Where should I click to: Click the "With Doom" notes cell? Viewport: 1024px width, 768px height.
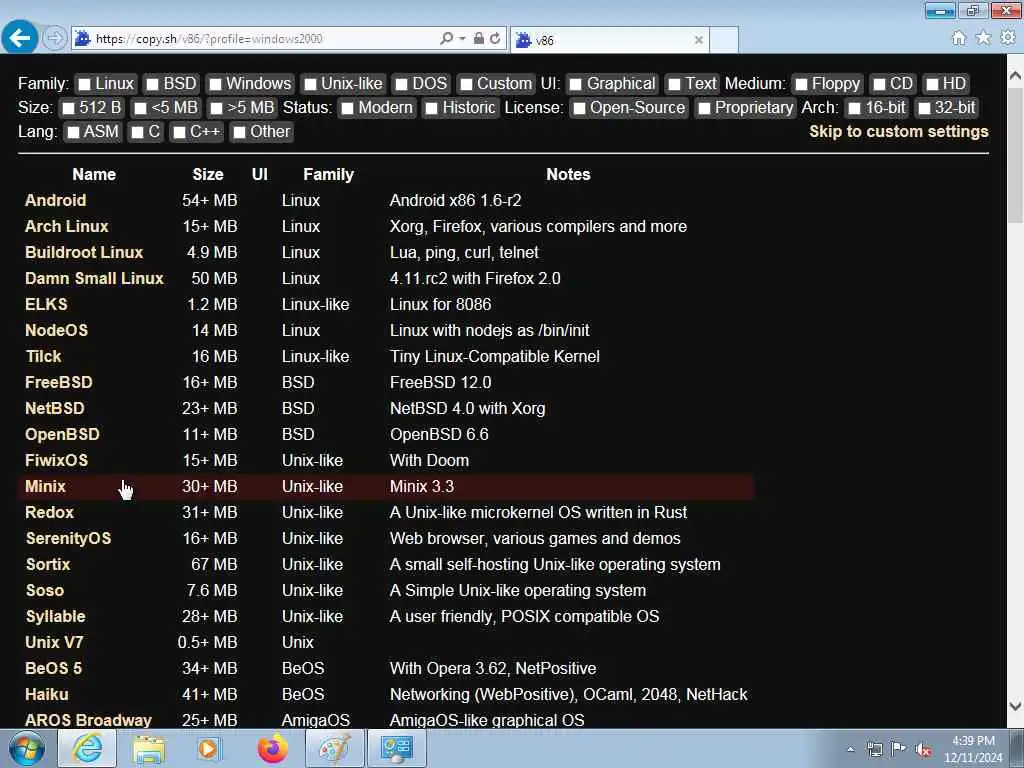coord(429,460)
